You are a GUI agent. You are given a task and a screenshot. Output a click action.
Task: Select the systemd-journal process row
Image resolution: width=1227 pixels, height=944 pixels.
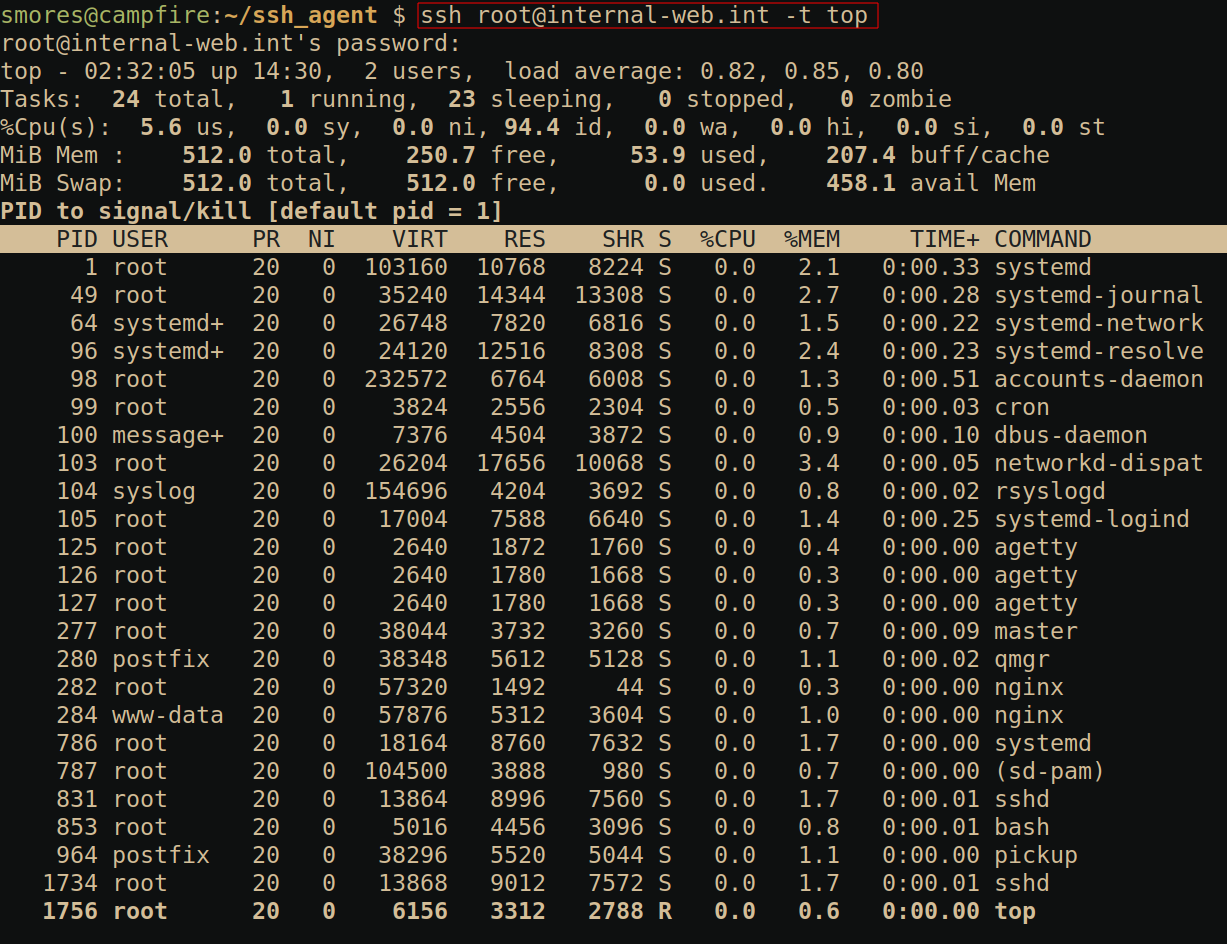click(600, 295)
